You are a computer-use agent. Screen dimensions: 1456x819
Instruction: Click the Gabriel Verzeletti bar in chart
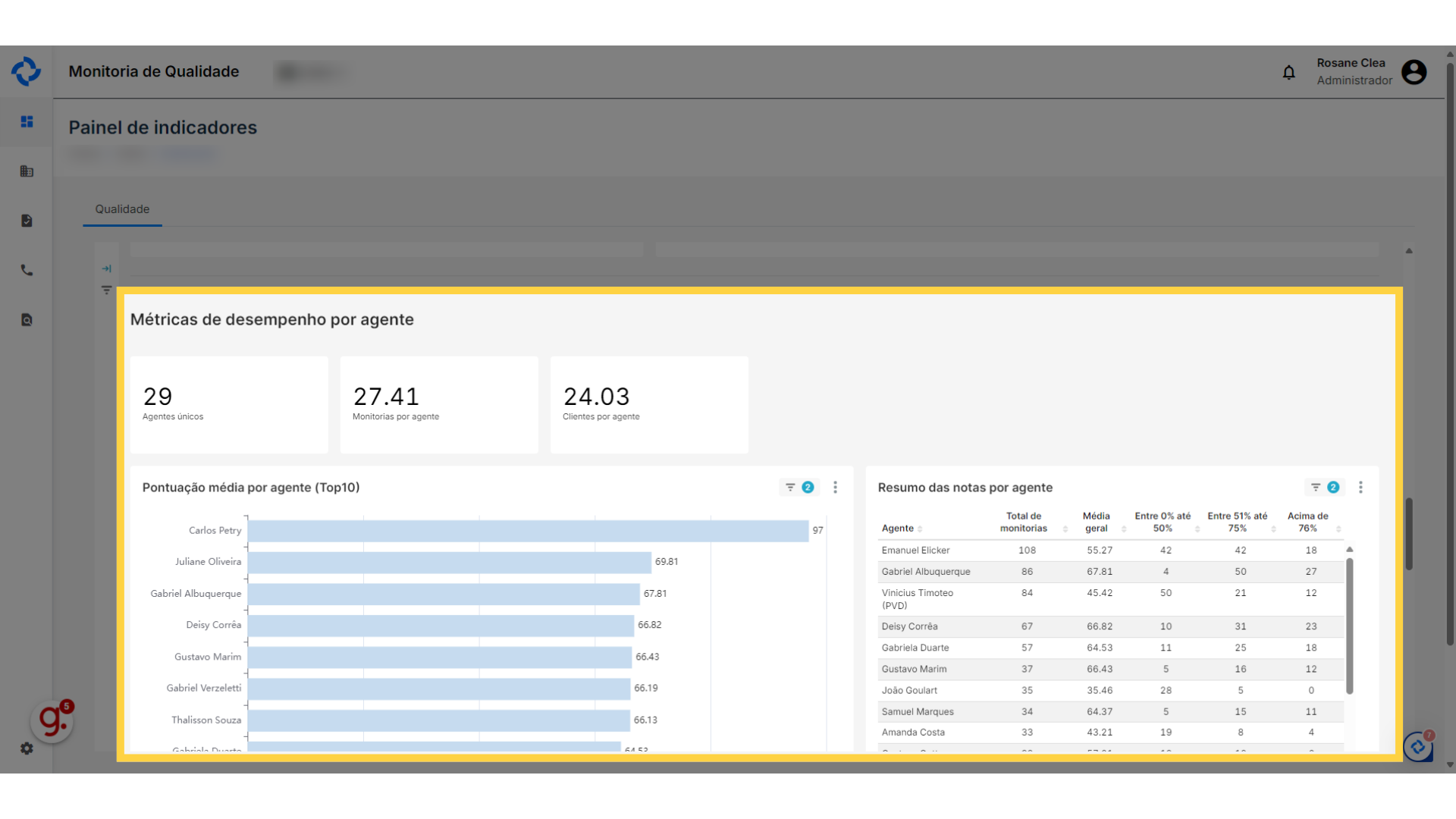point(439,689)
